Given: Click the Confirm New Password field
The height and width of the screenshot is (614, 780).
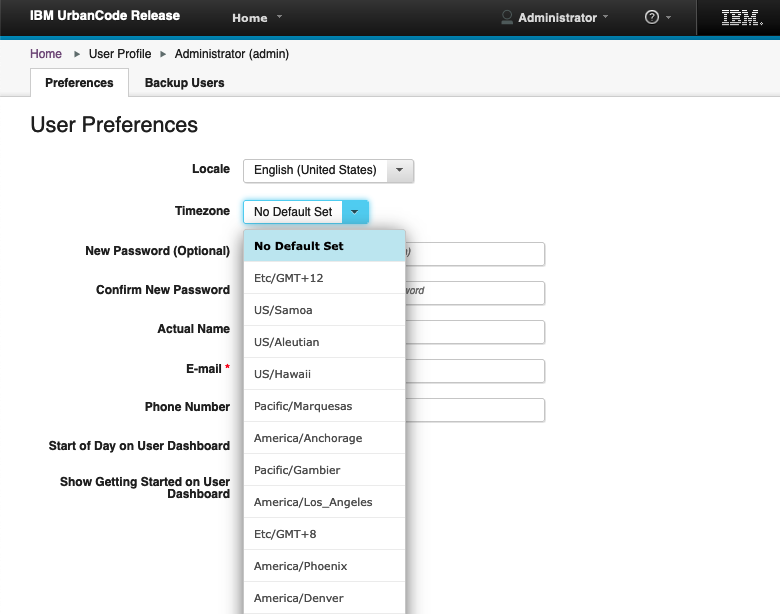Looking at the screenshot, I should click(475, 293).
